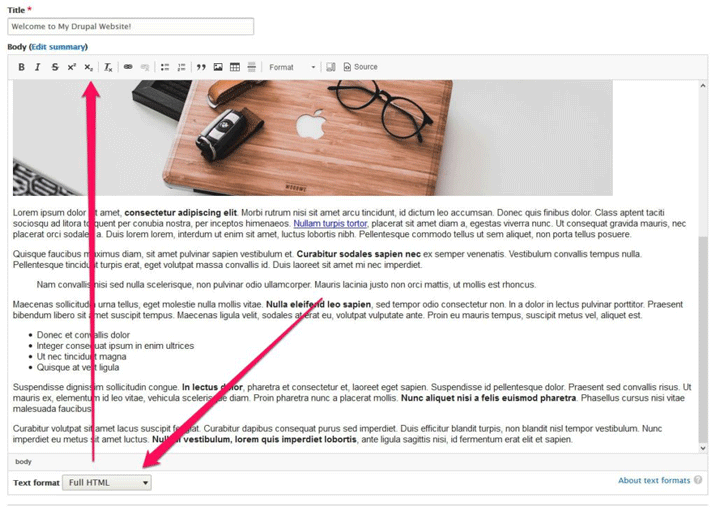Image resolution: width=715 pixels, height=514 pixels.
Task: Click the help icon beside About text formats
Action: tap(698, 480)
